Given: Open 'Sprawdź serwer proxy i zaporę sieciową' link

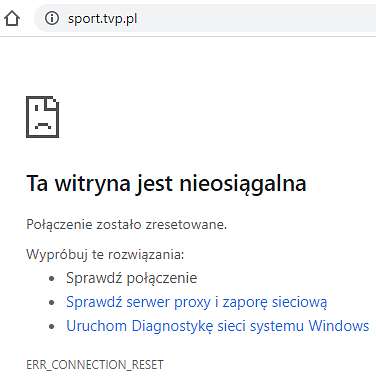Looking at the screenshot, I should [197, 302].
